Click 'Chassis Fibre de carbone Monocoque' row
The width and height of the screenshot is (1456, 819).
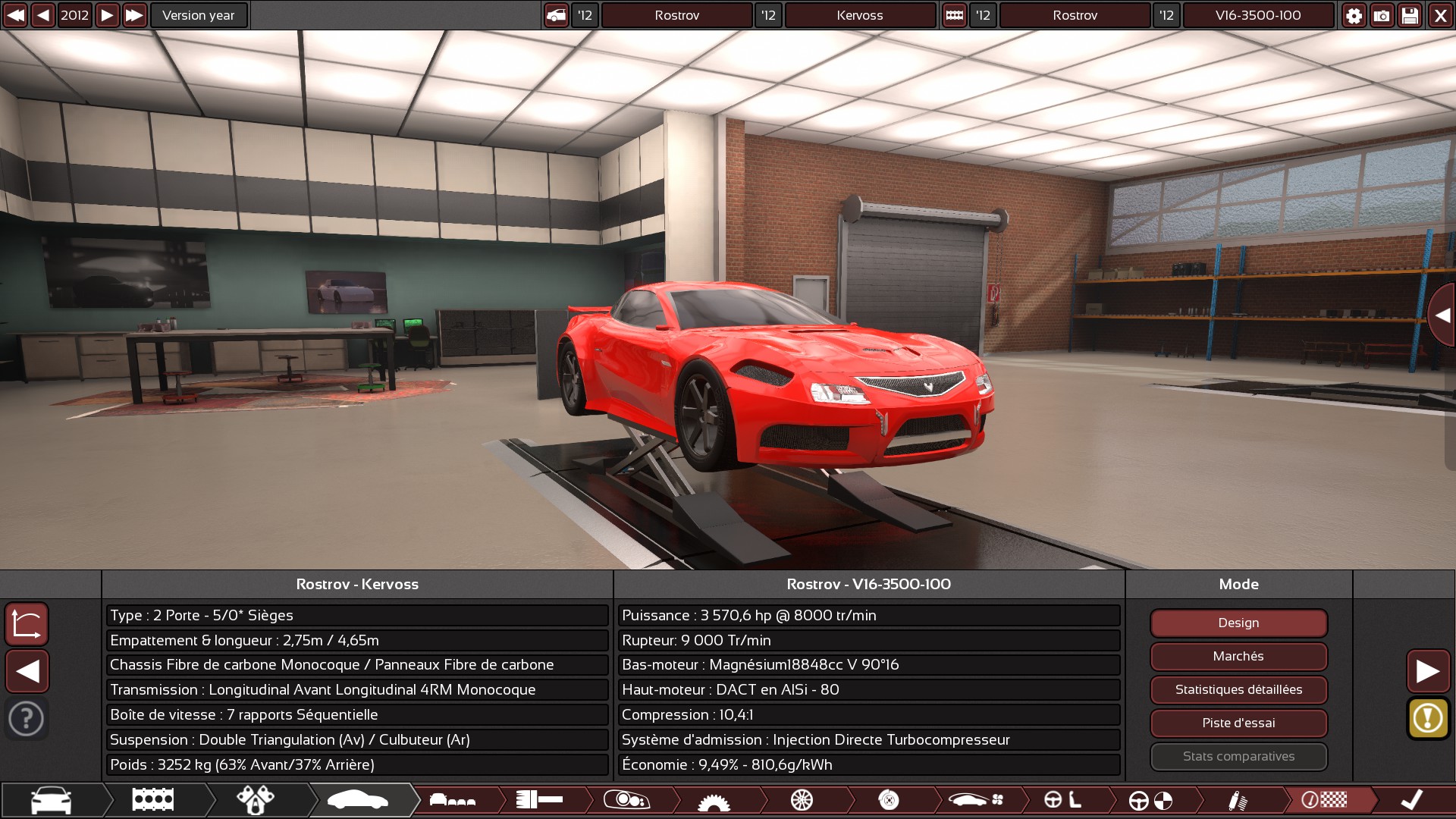pyautogui.click(x=357, y=665)
